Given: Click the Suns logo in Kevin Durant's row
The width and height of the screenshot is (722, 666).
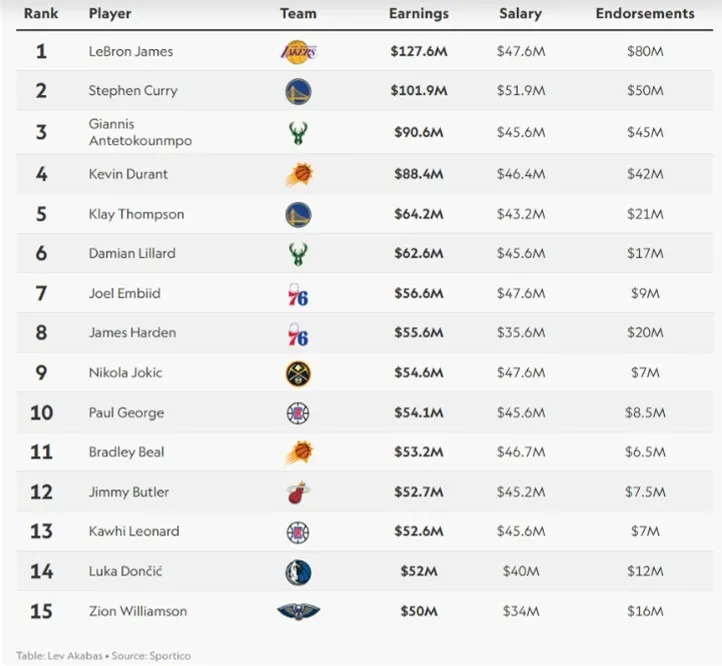Looking at the screenshot, I should 298,175.
